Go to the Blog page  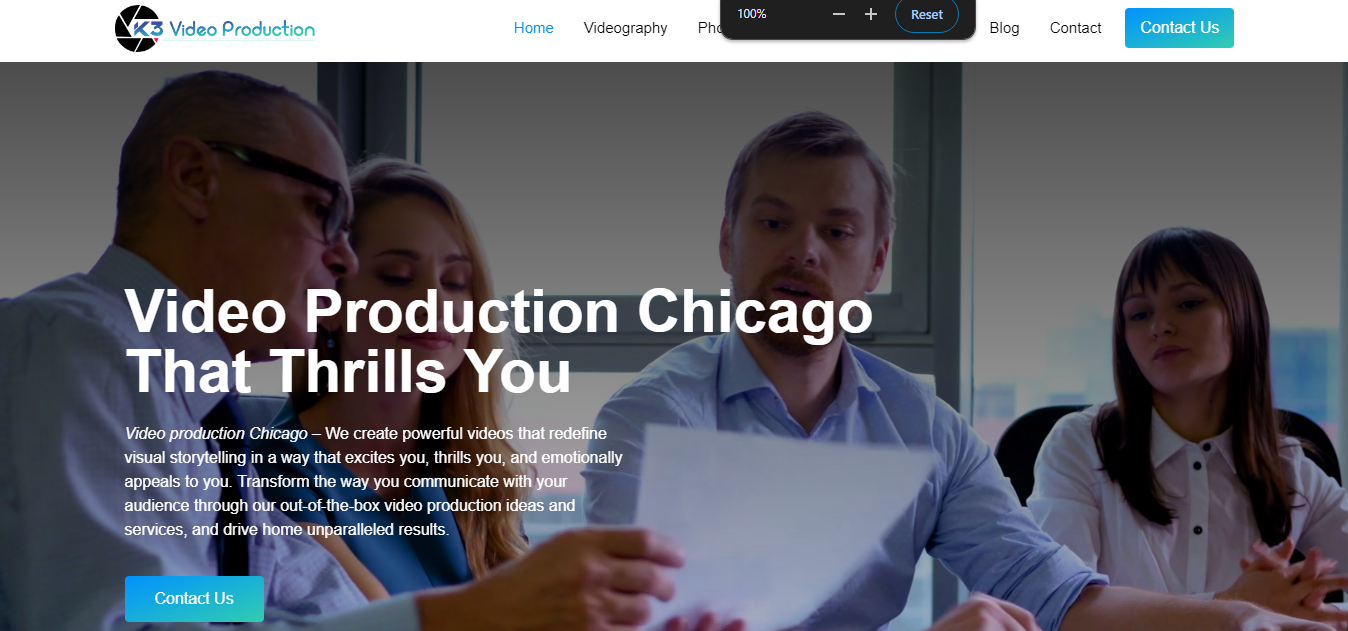pos(1004,28)
